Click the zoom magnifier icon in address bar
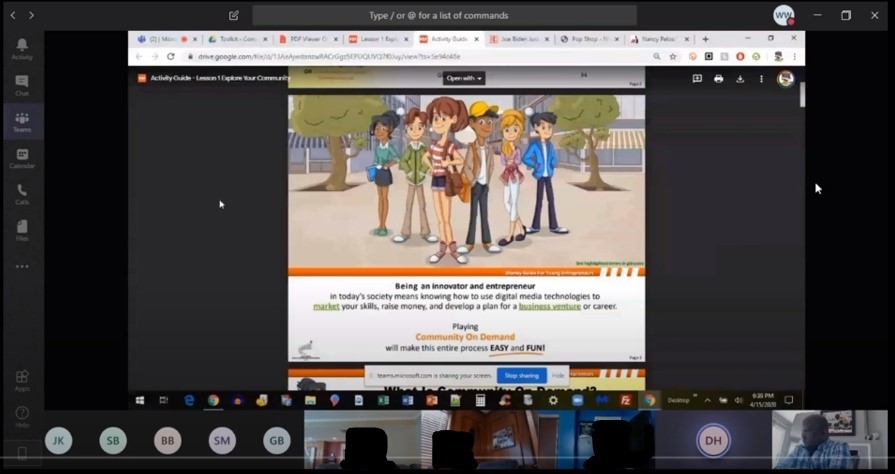The width and height of the screenshot is (895, 474). 657,57
